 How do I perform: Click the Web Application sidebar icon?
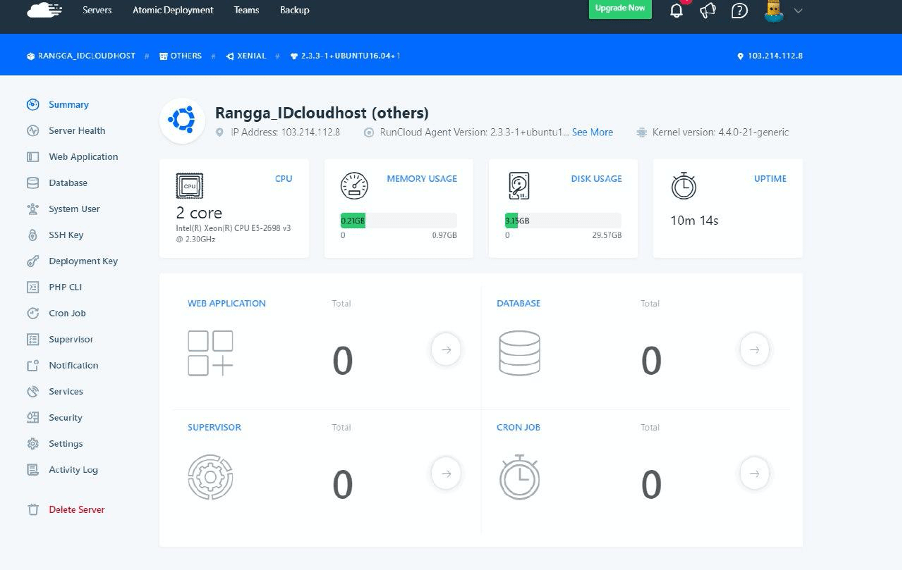33,156
